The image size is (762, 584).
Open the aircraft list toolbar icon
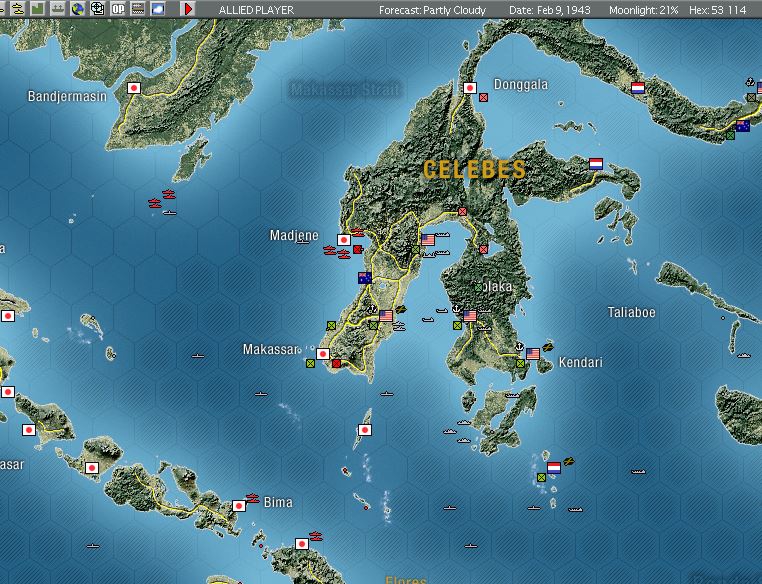pos(18,9)
